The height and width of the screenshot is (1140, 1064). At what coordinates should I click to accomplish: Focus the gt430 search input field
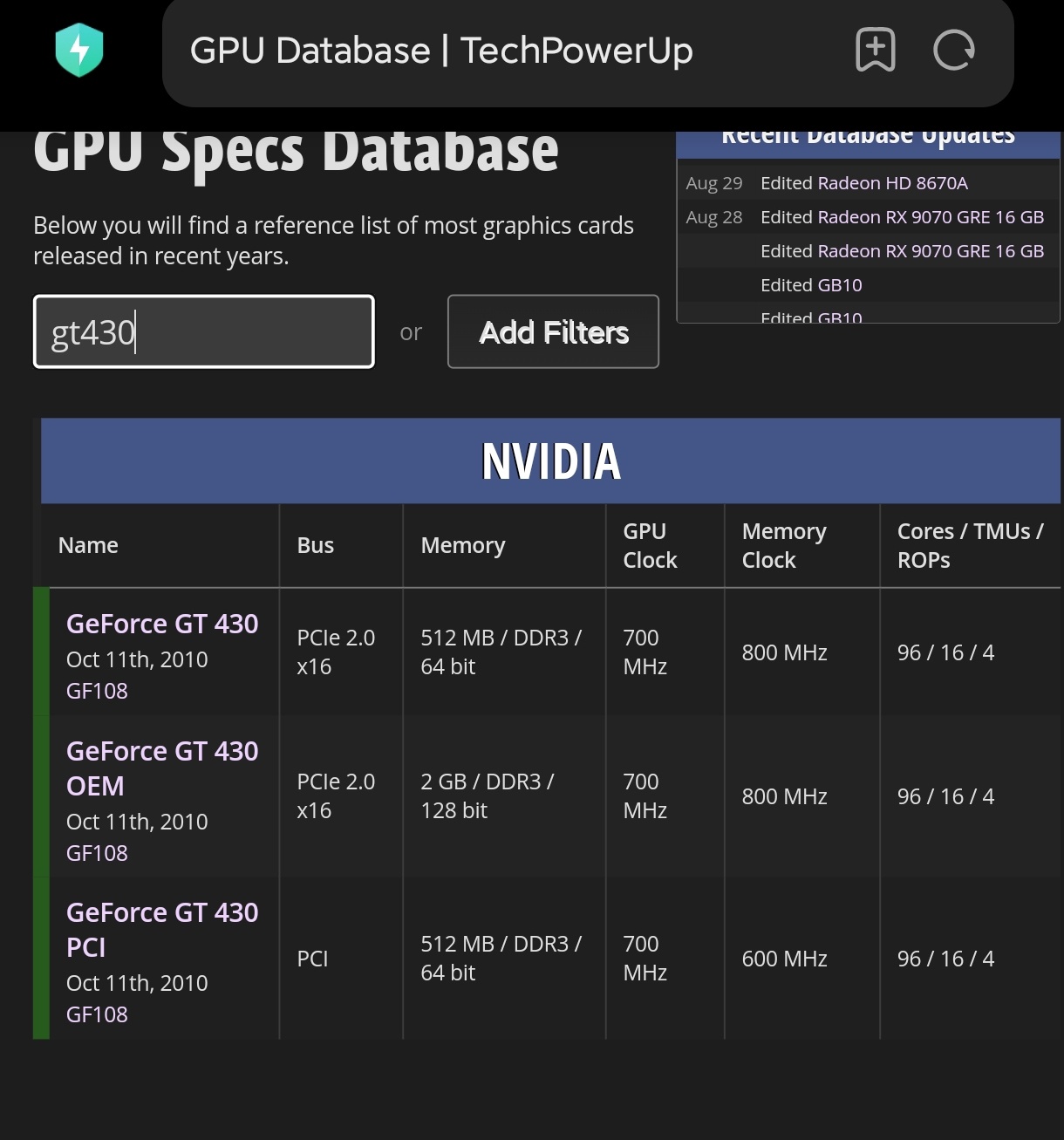click(x=204, y=332)
